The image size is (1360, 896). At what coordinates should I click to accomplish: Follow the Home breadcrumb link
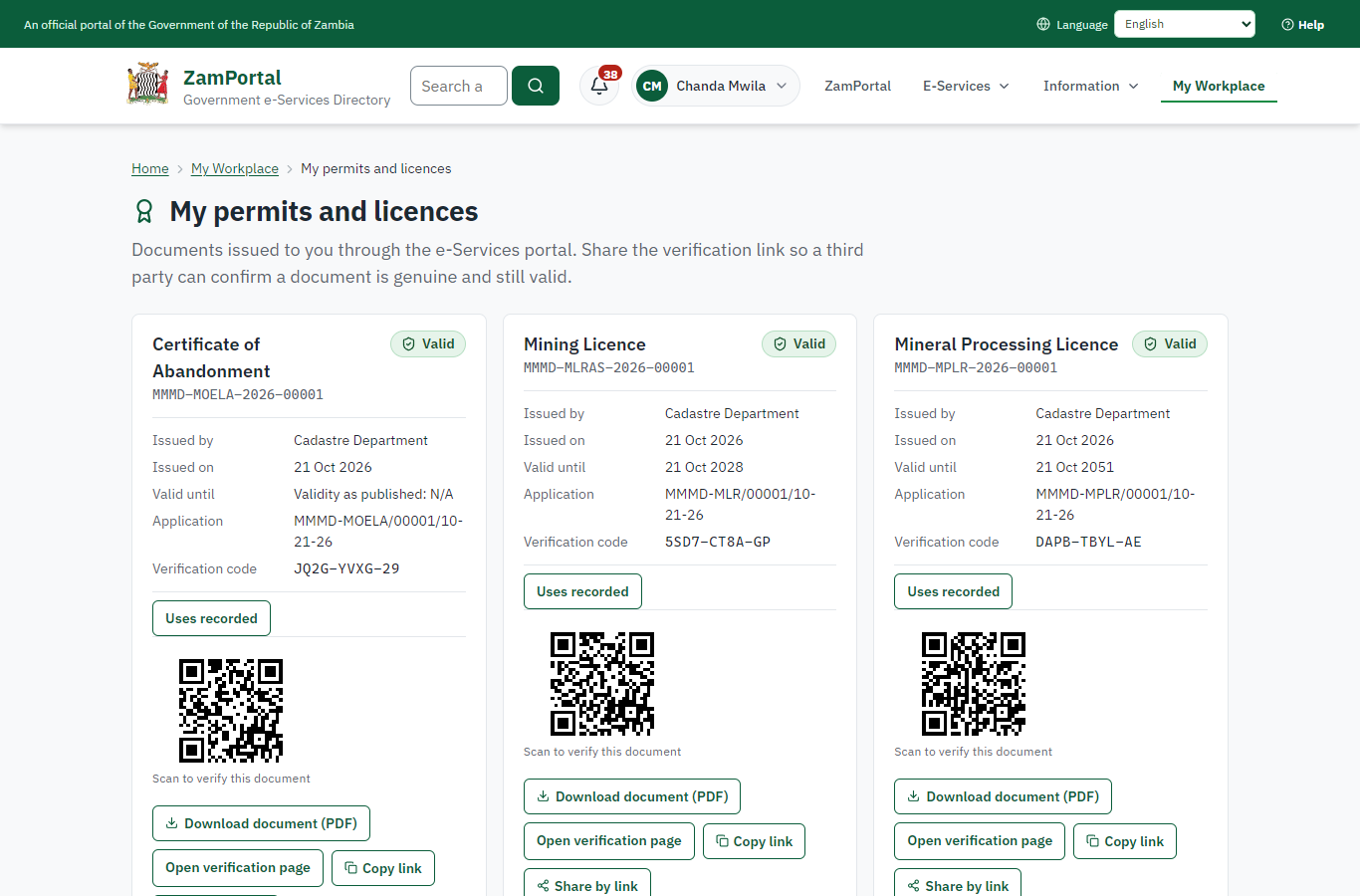(150, 168)
